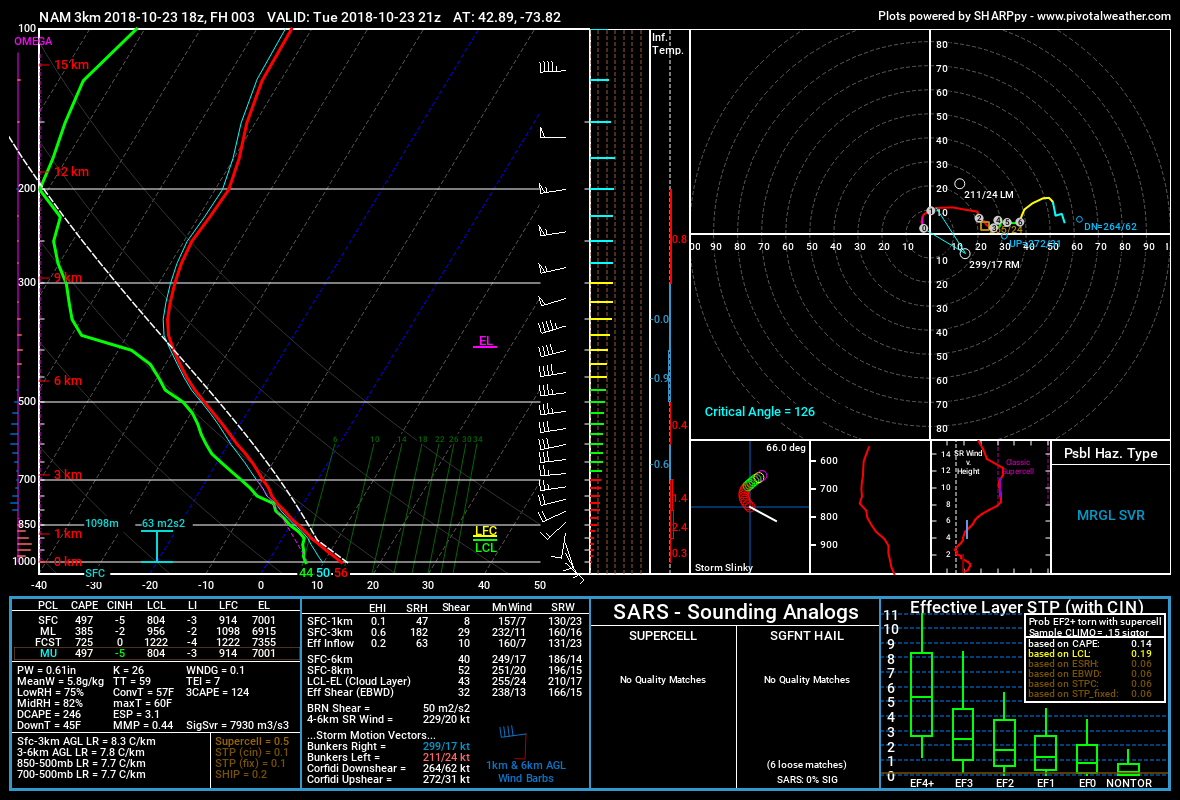
Task: Click the "SHIP = 0.2" index
Action: pyautogui.click(x=241, y=774)
